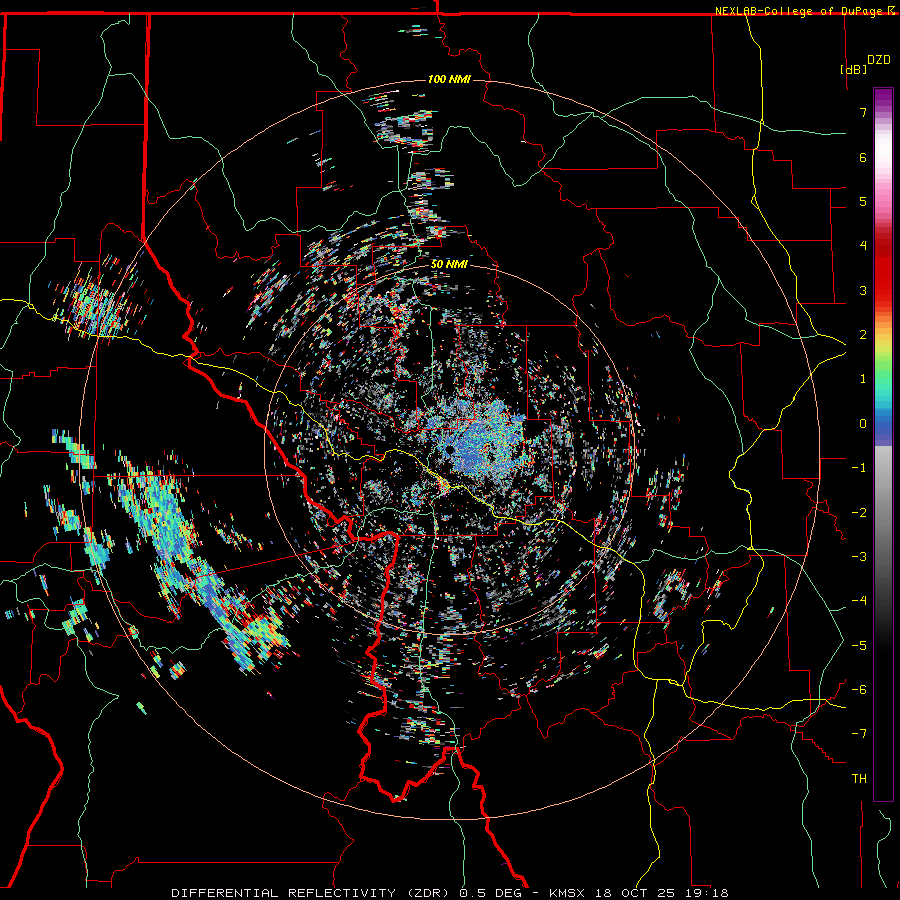Click the -4 value on color scale
This screenshot has height=900, width=900.
859,600
